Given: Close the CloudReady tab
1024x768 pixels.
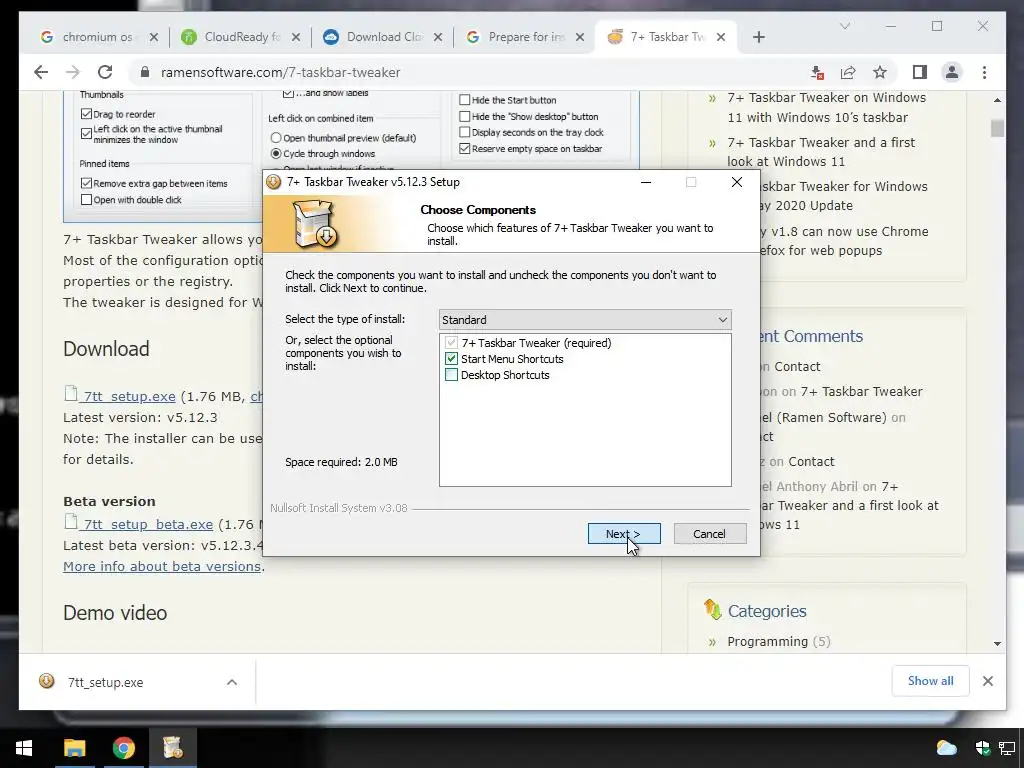Looking at the screenshot, I should 296,37.
